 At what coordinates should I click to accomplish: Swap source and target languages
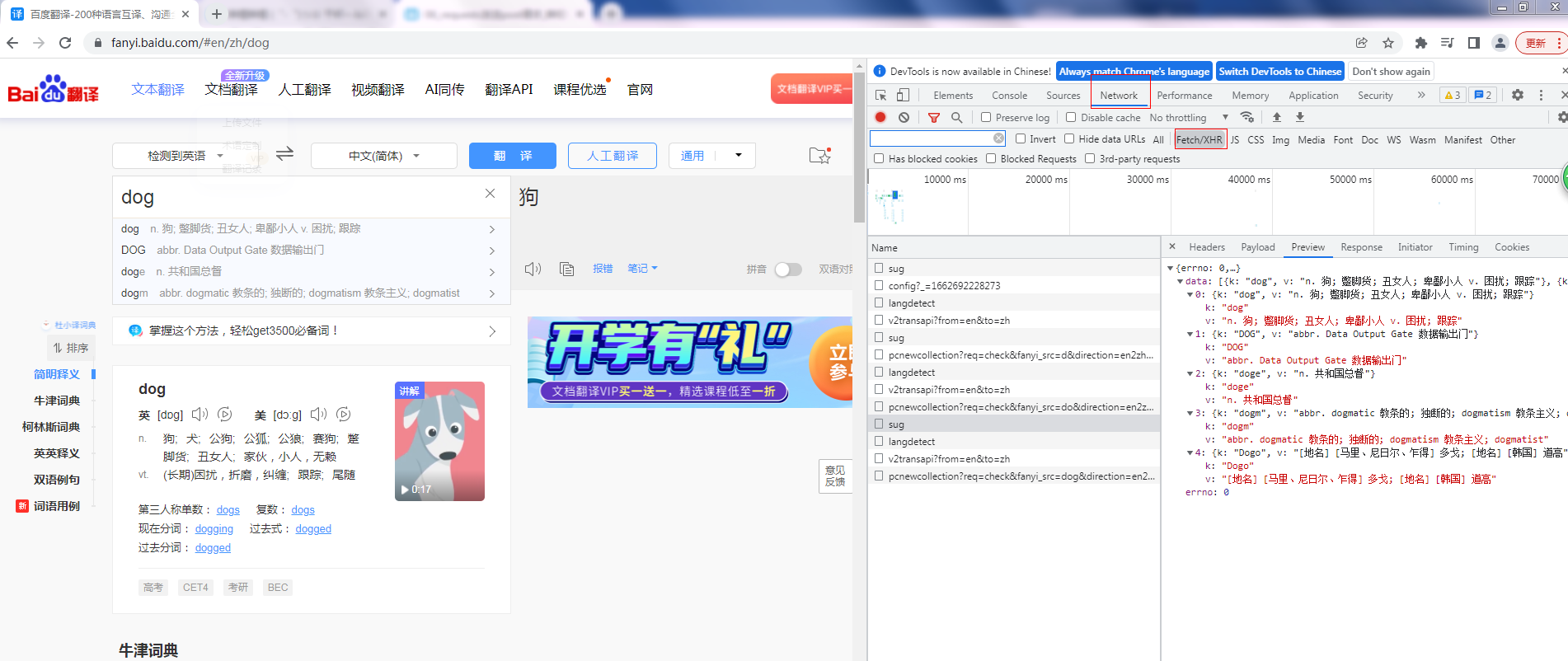point(284,154)
